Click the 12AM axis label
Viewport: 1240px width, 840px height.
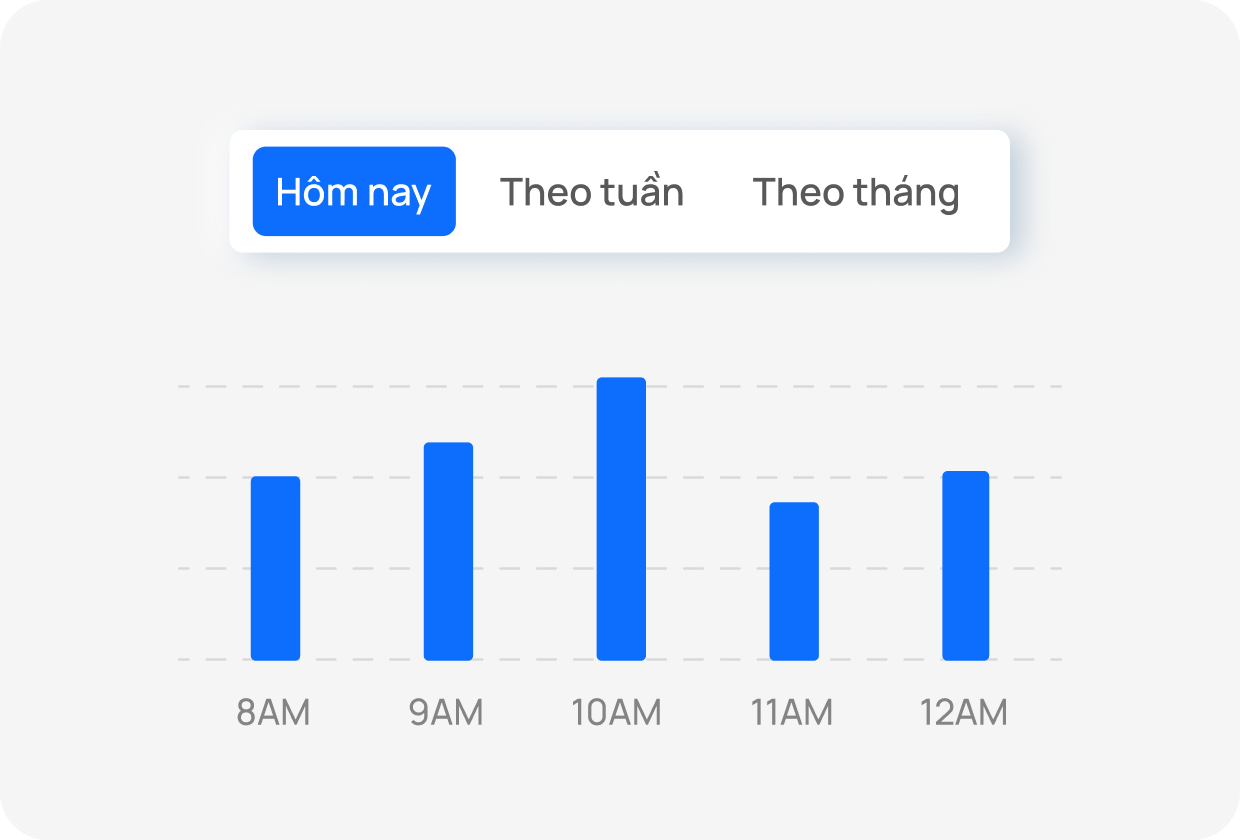(x=965, y=712)
